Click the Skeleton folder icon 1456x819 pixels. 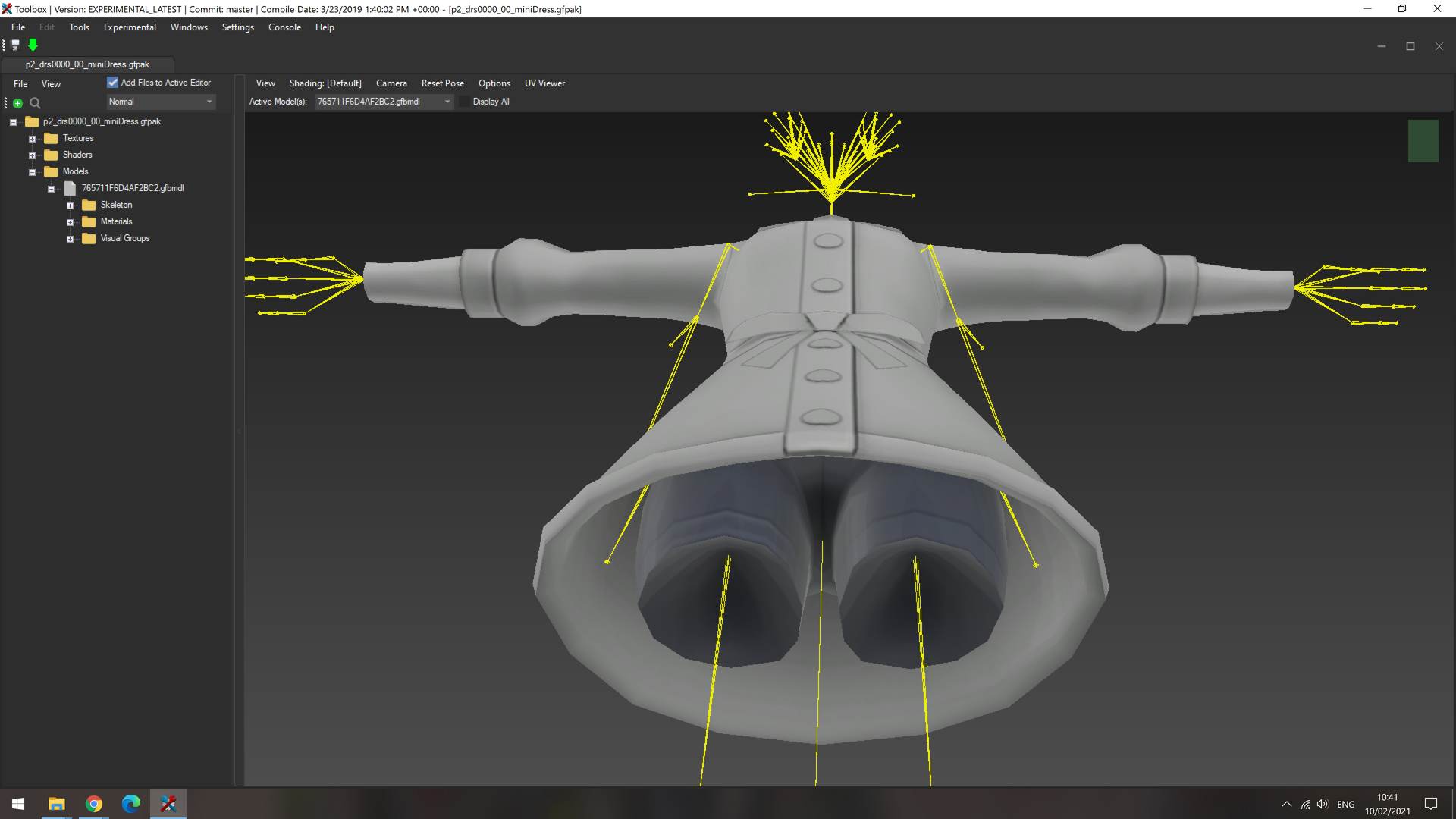point(89,205)
